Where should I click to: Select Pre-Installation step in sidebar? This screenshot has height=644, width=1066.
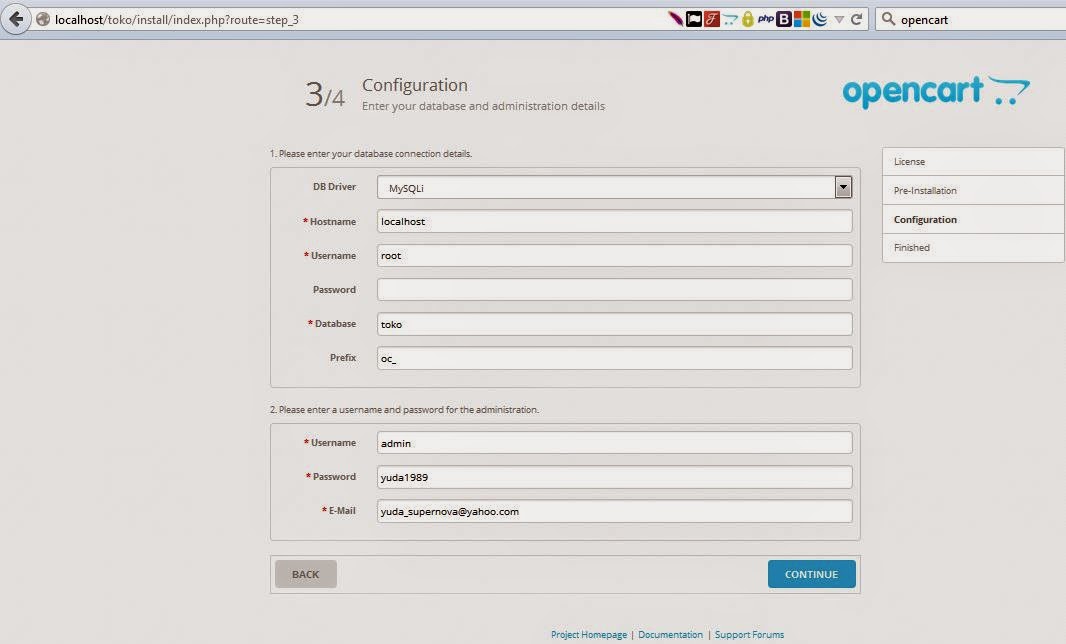pos(973,190)
